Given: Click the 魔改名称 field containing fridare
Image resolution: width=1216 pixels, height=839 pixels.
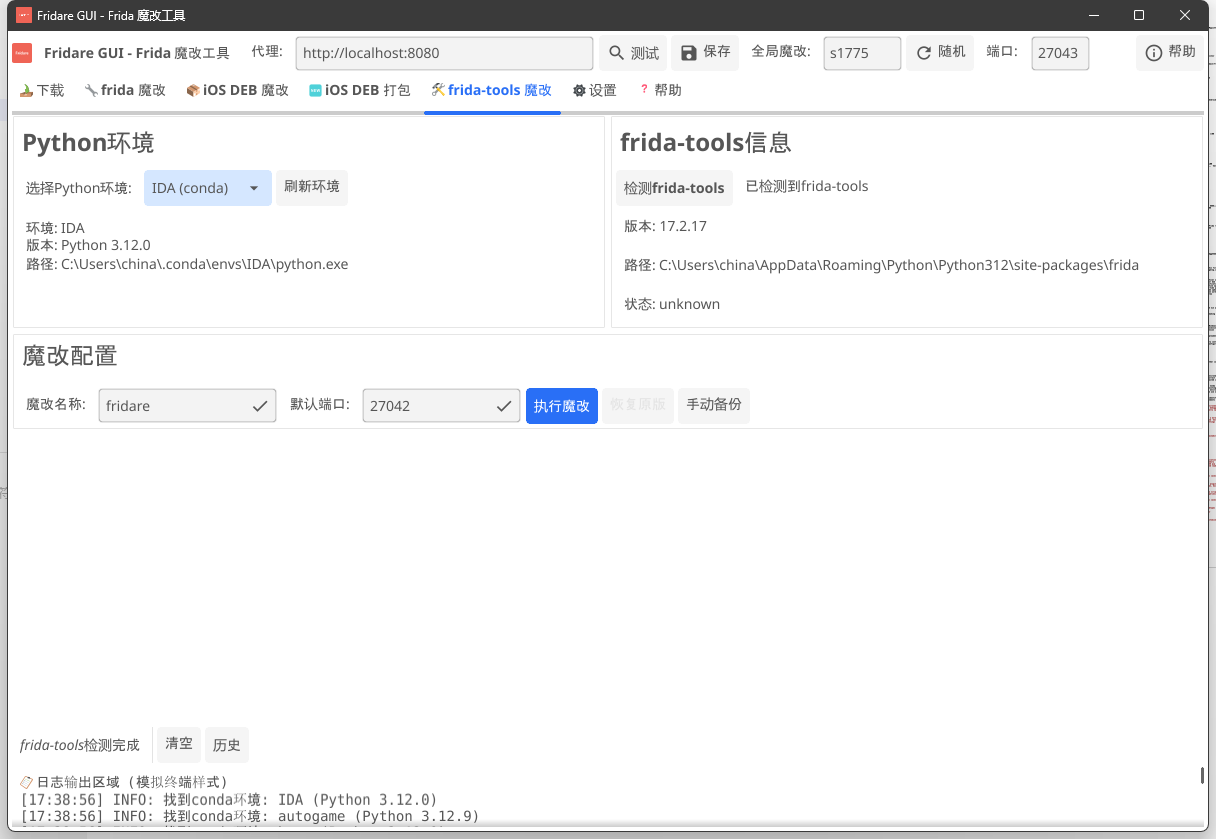Looking at the screenshot, I should click(x=187, y=406).
